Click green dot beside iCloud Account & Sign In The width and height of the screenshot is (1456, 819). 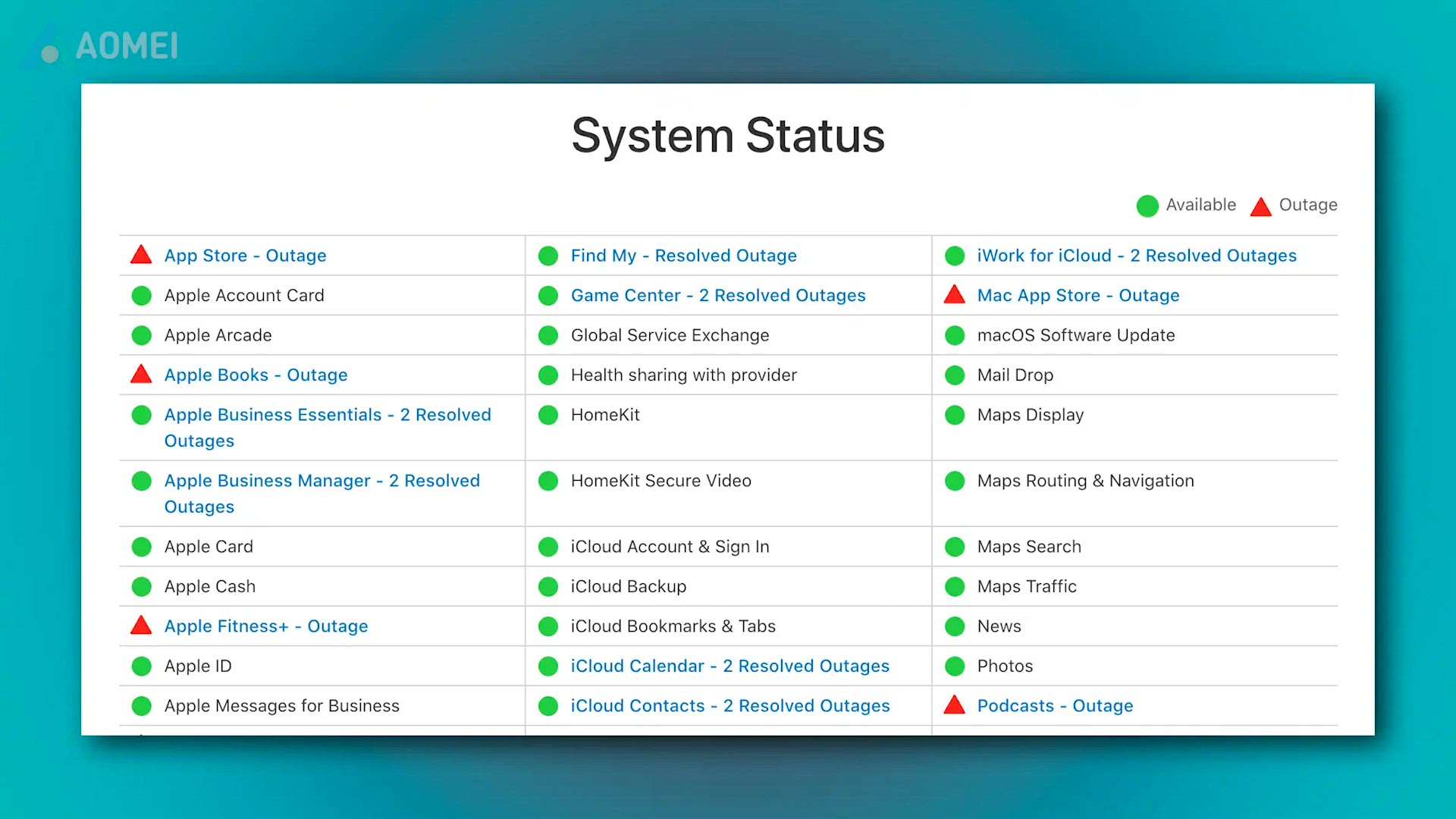click(548, 547)
